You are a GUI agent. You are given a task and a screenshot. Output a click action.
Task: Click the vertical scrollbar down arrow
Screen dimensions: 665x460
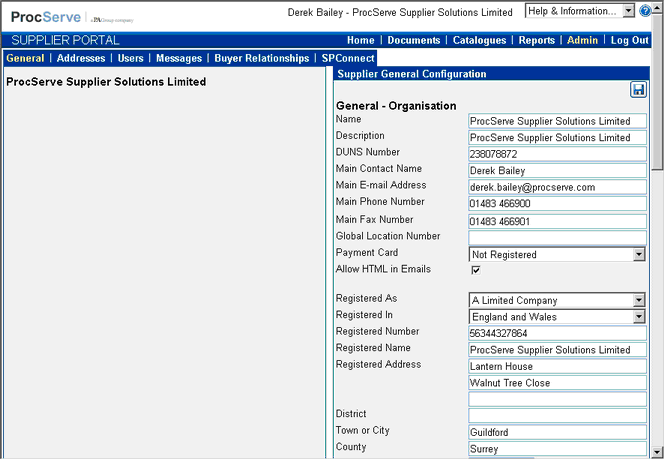click(657, 452)
